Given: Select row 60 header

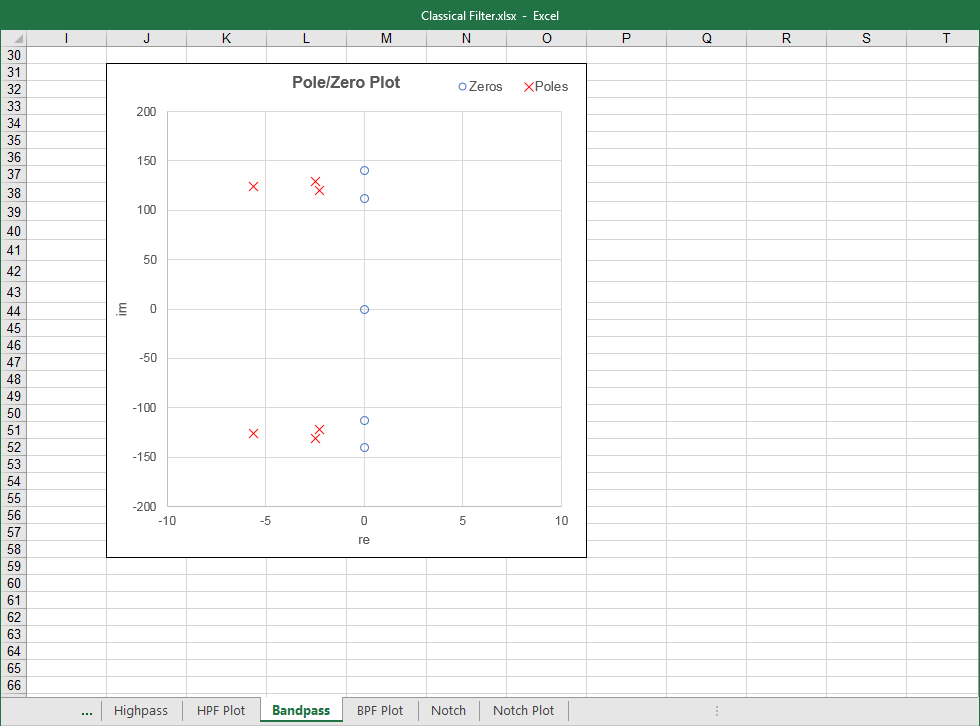Looking at the screenshot, I should point(13,583).
